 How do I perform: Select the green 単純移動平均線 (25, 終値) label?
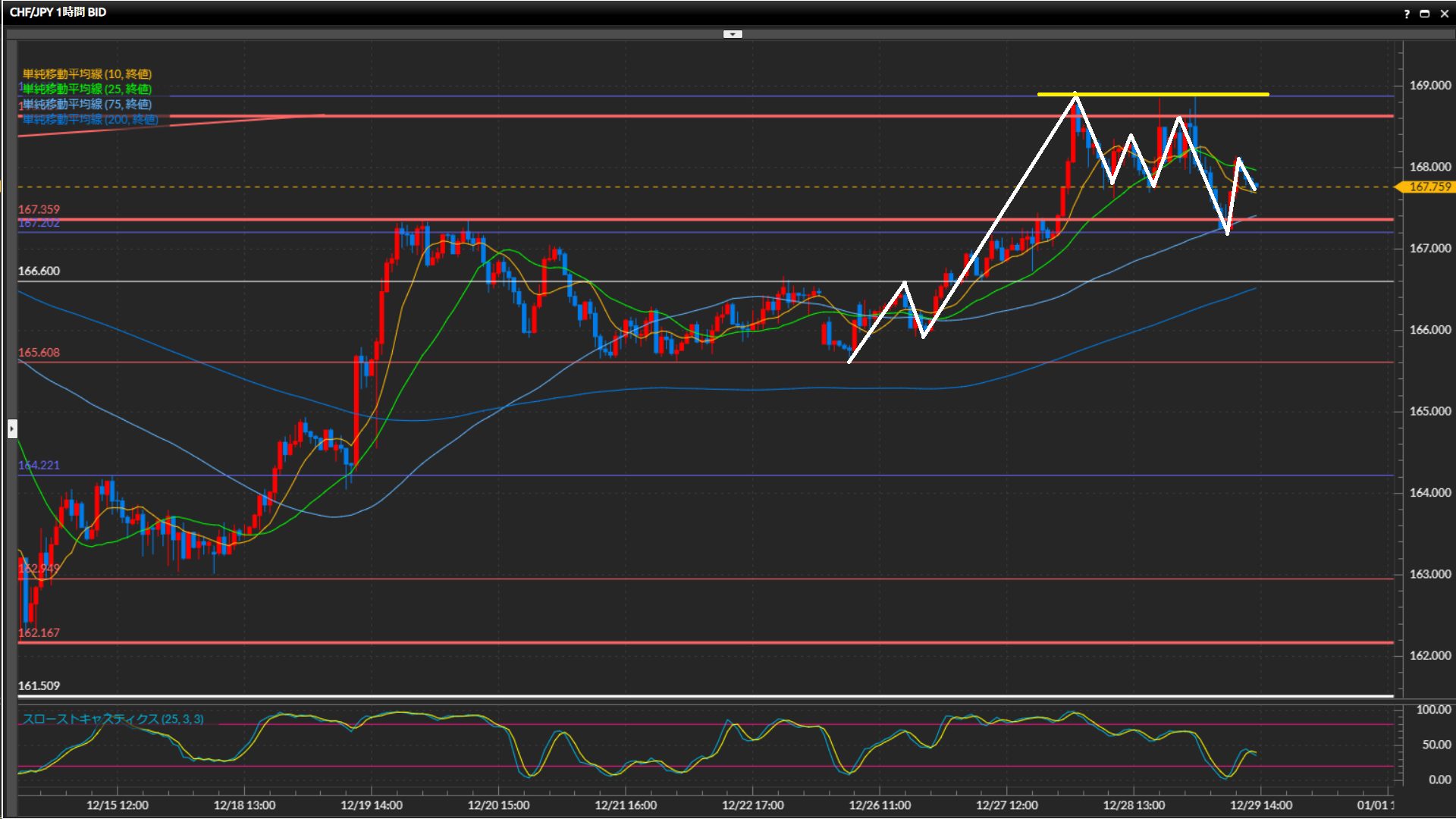pyautogui.click(x=87, y=89)
